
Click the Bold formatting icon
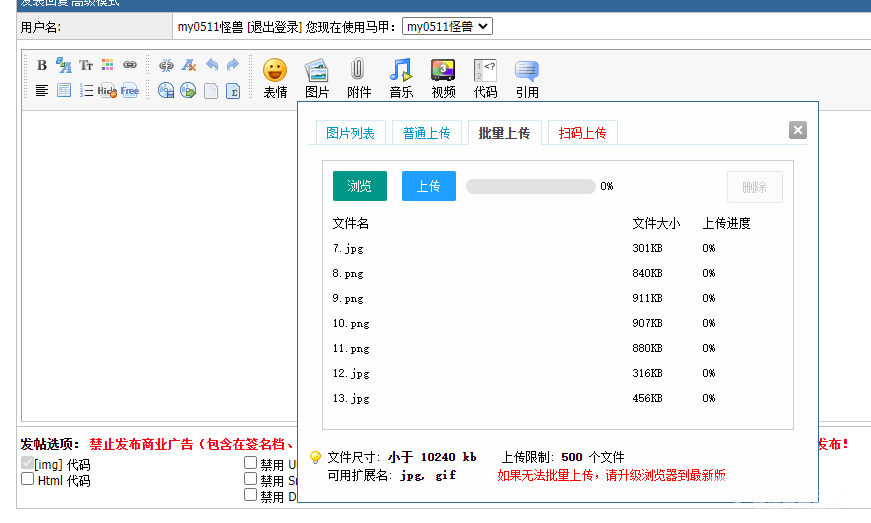pos(42,65)
